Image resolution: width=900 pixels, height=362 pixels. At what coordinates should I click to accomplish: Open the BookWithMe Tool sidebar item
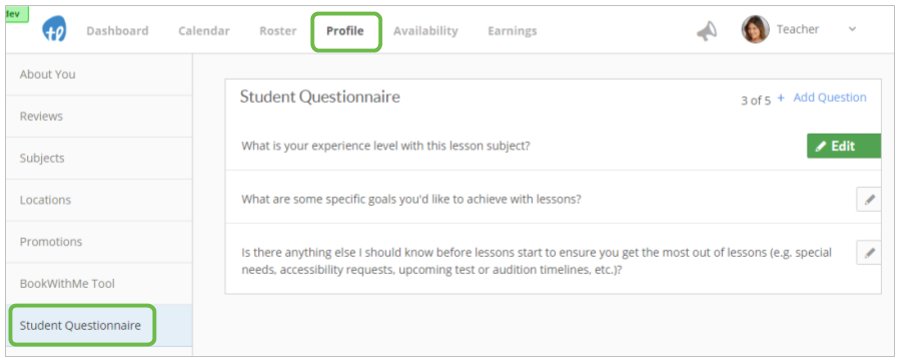(99, 284)
